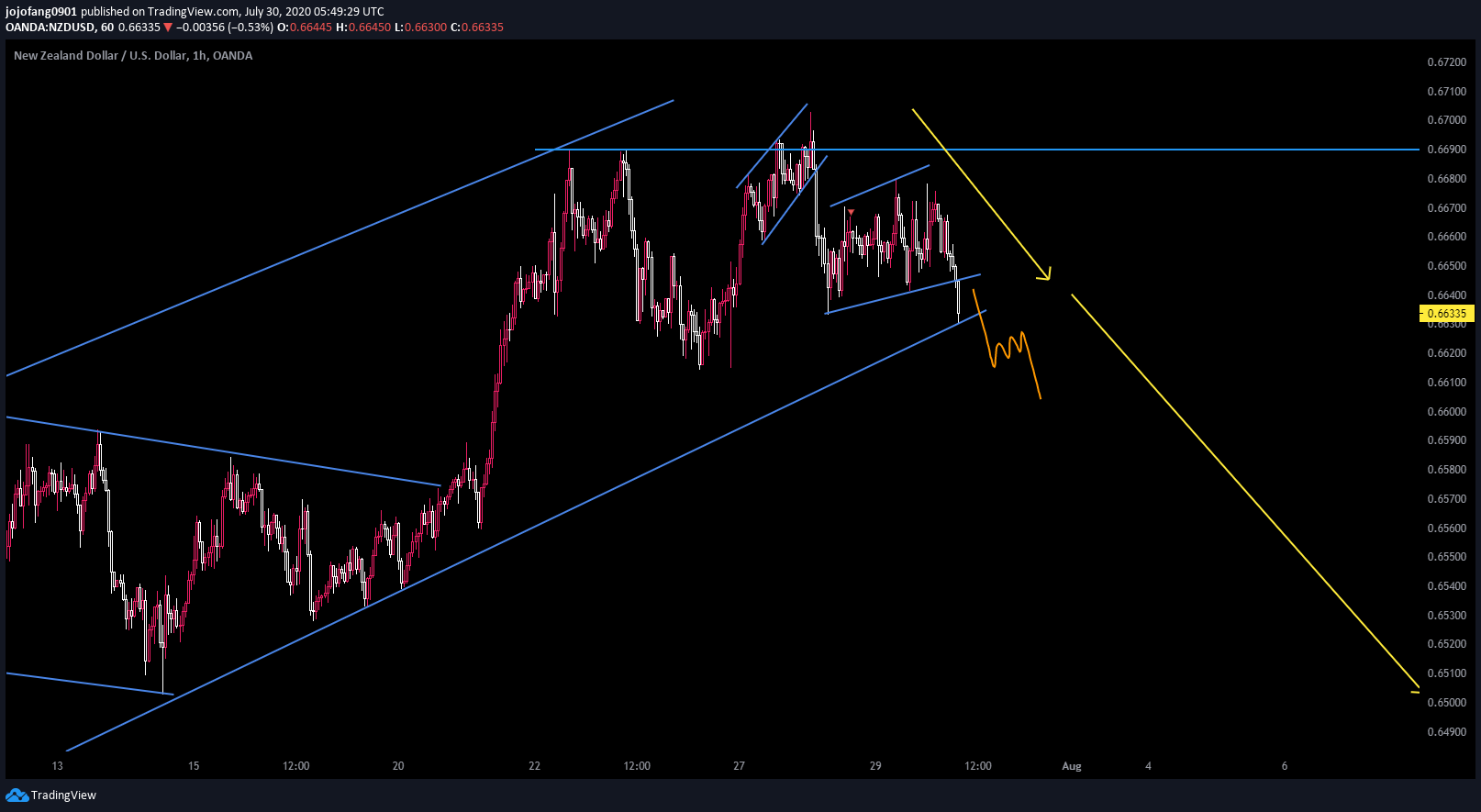Click the date label 27 on time axis
This screenshot has height=812, width=1481.
[x=740, y=766]
